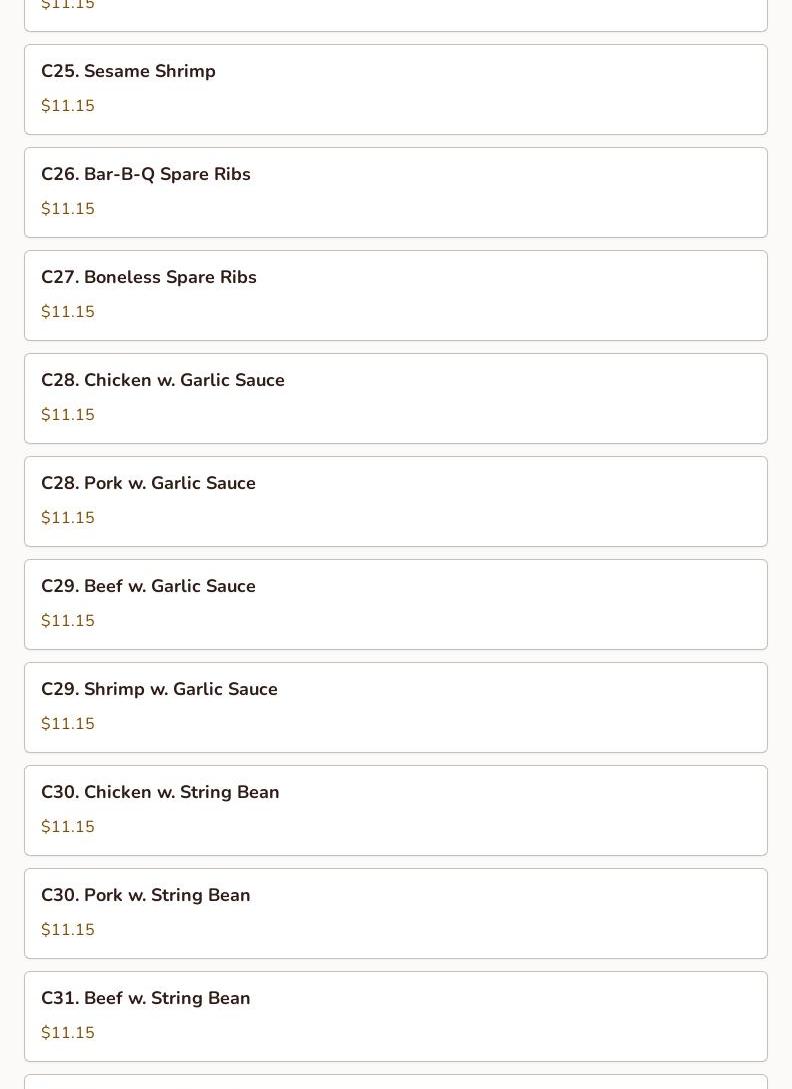Screen dimensions: 792x1089
Task: Click price under Pork w. String Bean
Action: (x=68, y=930)
